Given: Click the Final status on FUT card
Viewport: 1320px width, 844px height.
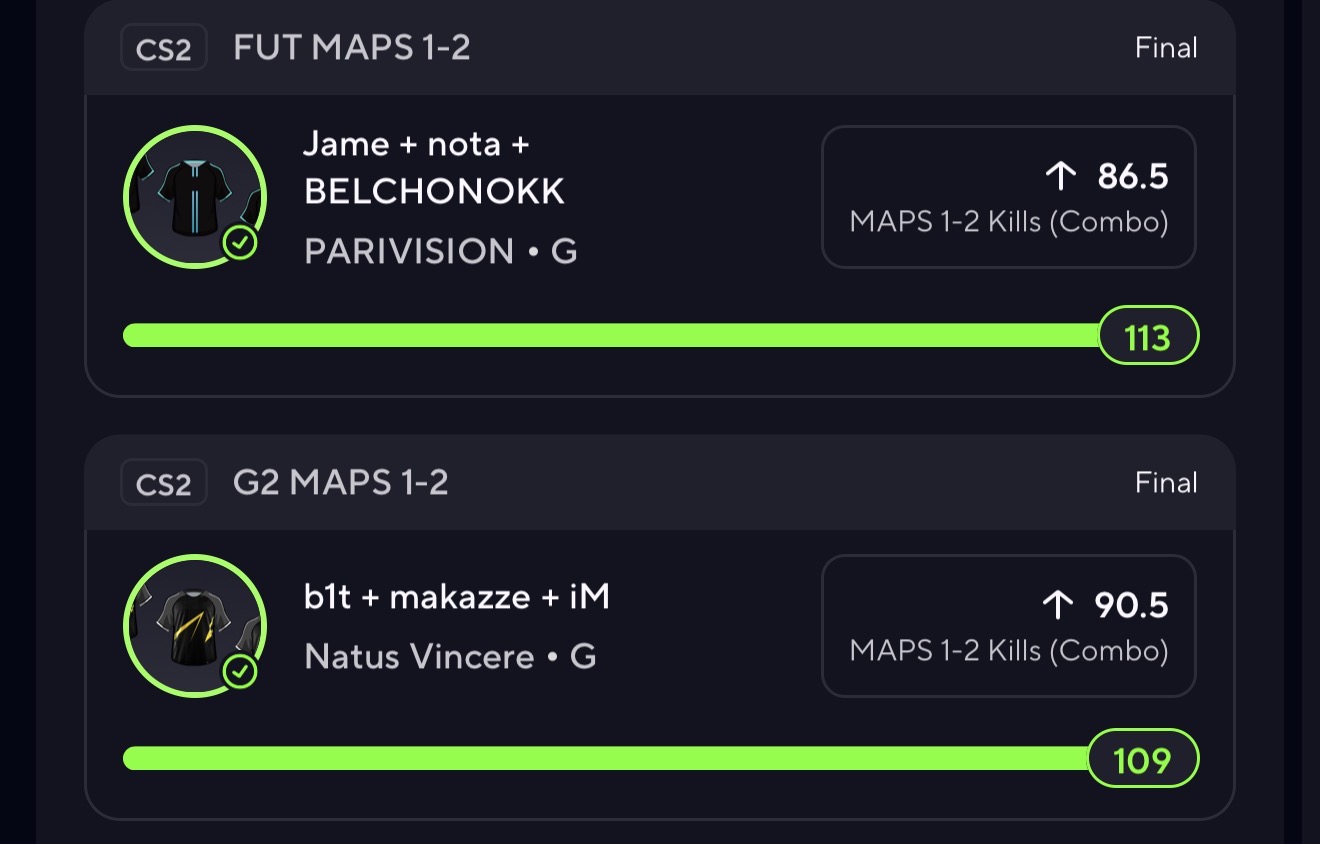Looking at the screenshot, I should point(1166,48).
